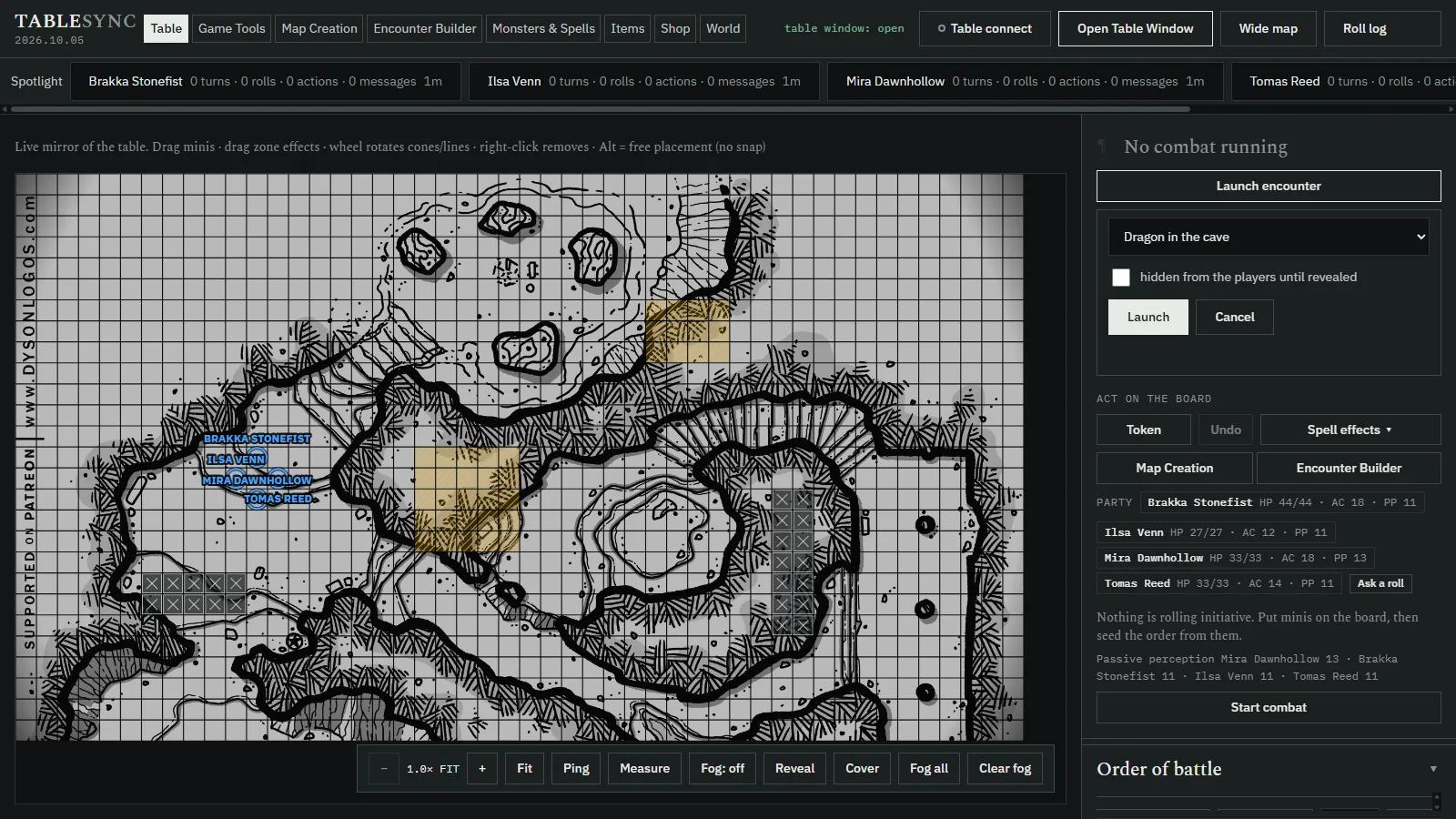
Task: Click Ask a roll for Tomas Reed
Action: [1380, 583]
